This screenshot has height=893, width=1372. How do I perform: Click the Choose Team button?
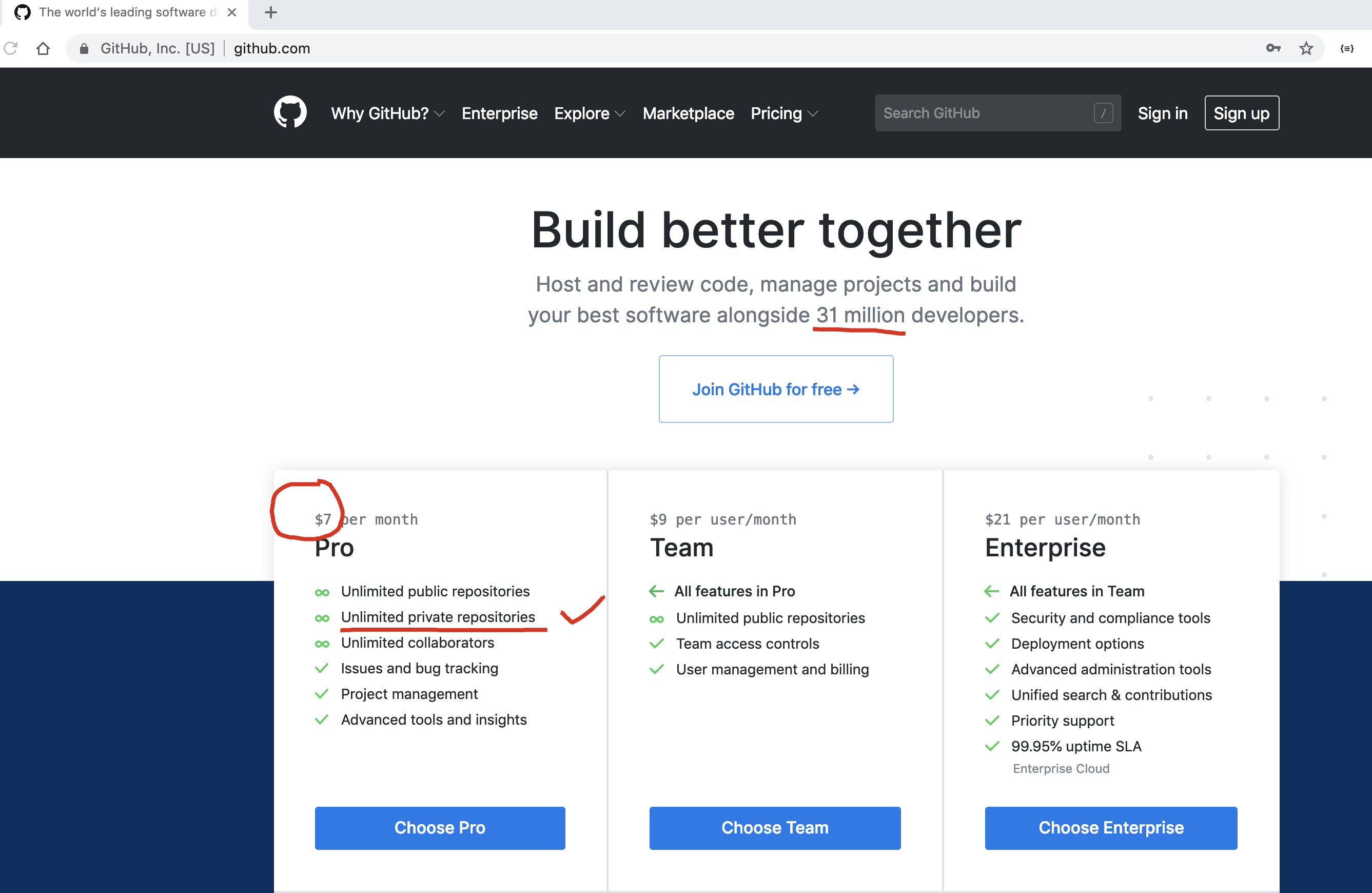coord(775,828)
